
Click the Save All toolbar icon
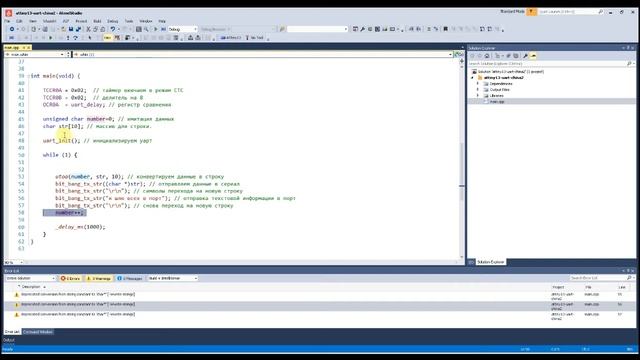78,29
